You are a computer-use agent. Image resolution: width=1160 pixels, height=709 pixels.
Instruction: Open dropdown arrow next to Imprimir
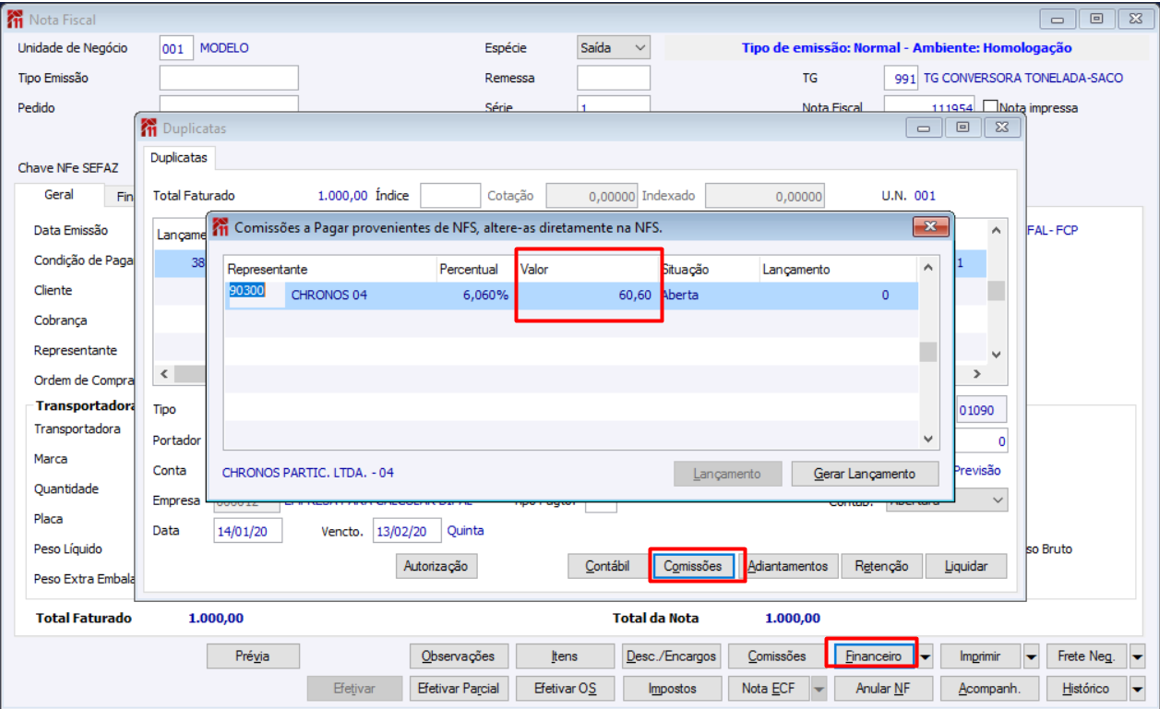(x=1031, y=656)
